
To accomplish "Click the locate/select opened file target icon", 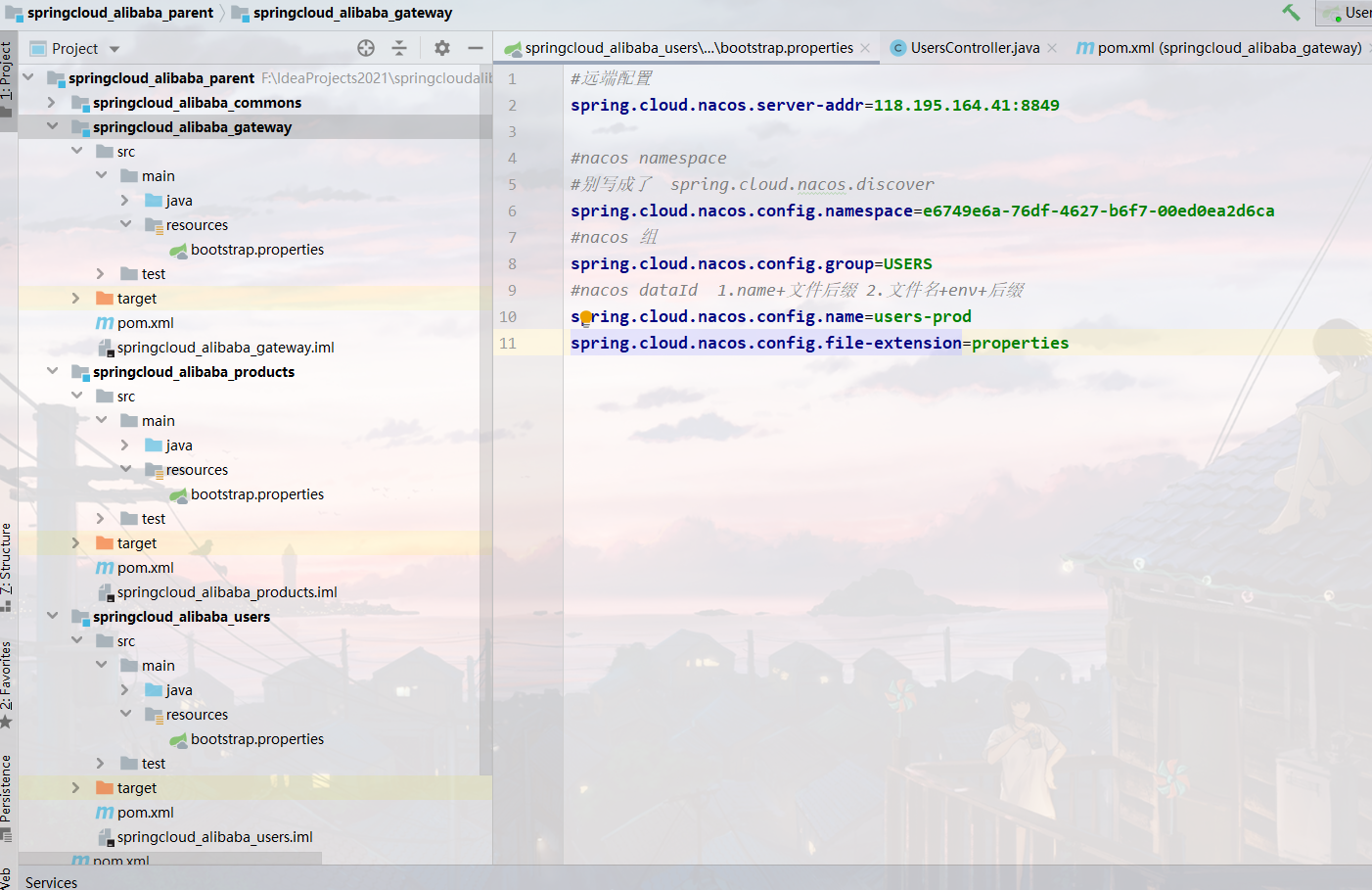I will click(366, 48).
